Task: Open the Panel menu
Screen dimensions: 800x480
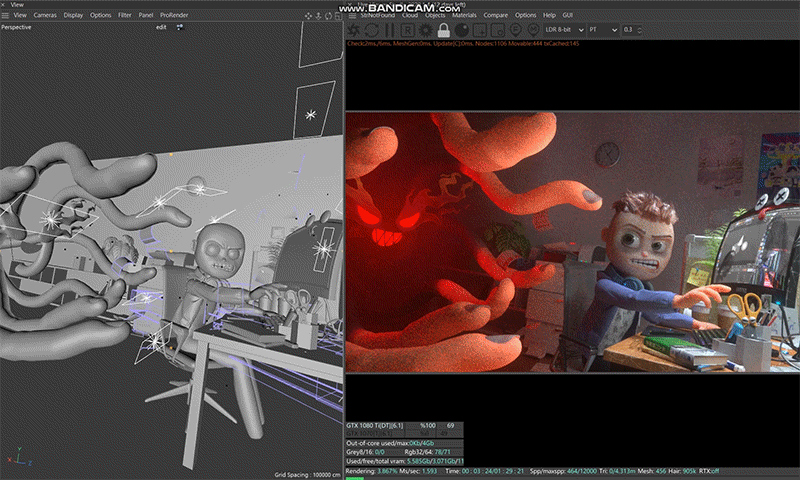Action: 146,15
